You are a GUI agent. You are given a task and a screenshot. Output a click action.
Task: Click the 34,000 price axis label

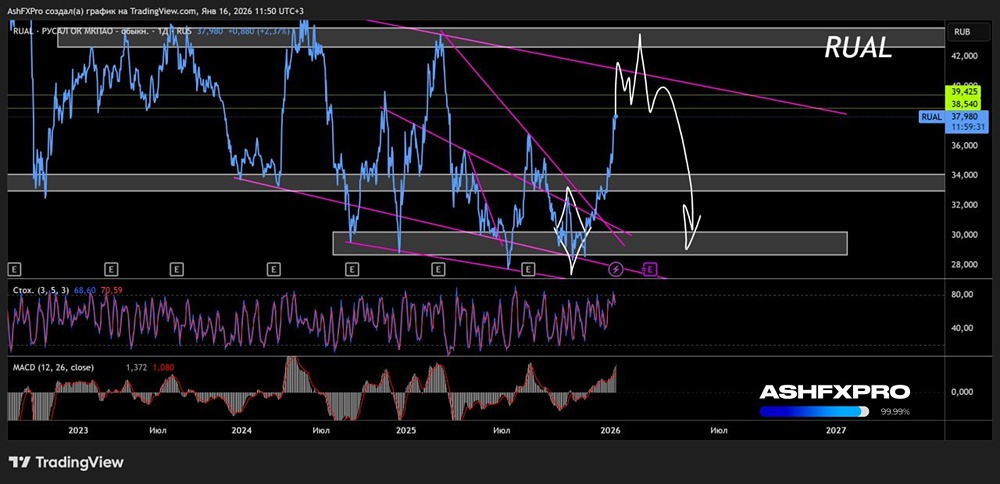pyautogui.click(x=964, y=175)
